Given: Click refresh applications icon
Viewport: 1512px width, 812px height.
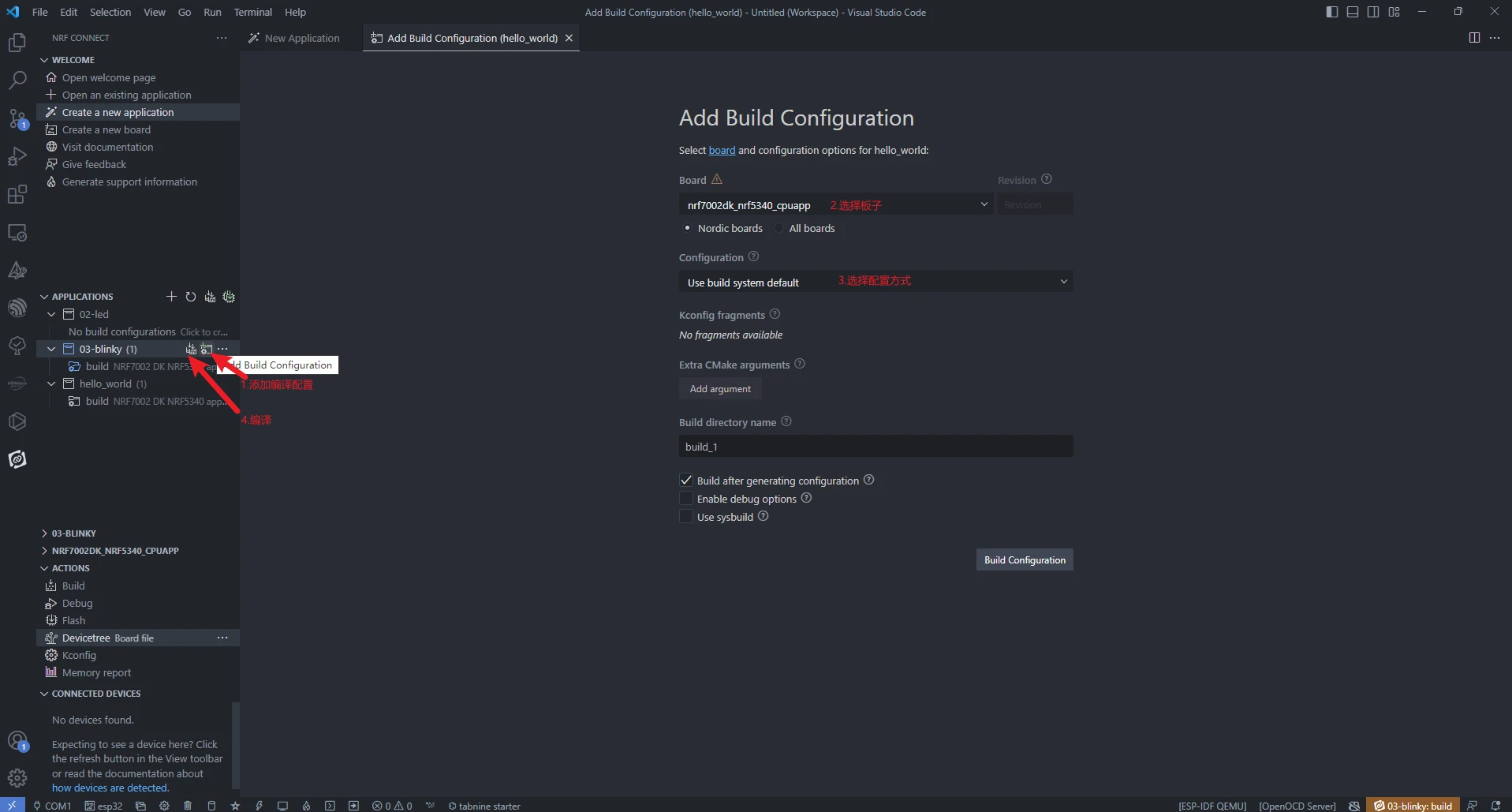Looking at the screenshot, I should coord(191,297).
